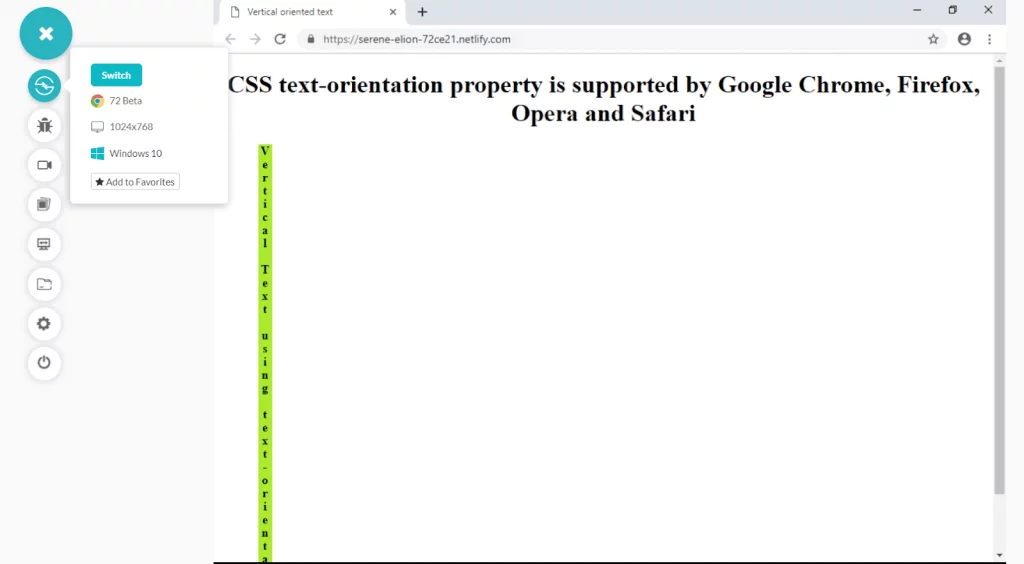Start video recording with camera icon

click(44, 165)
